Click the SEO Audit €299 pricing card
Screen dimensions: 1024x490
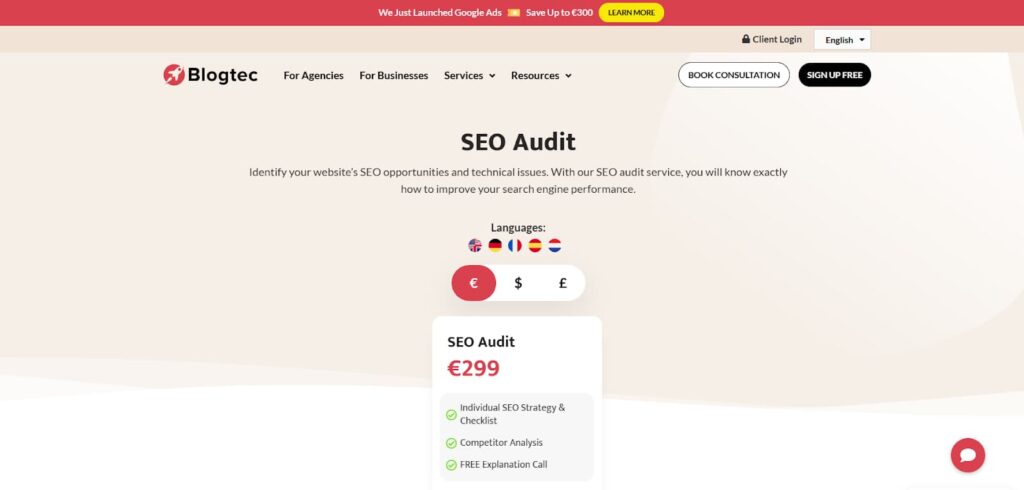(517, 403)
